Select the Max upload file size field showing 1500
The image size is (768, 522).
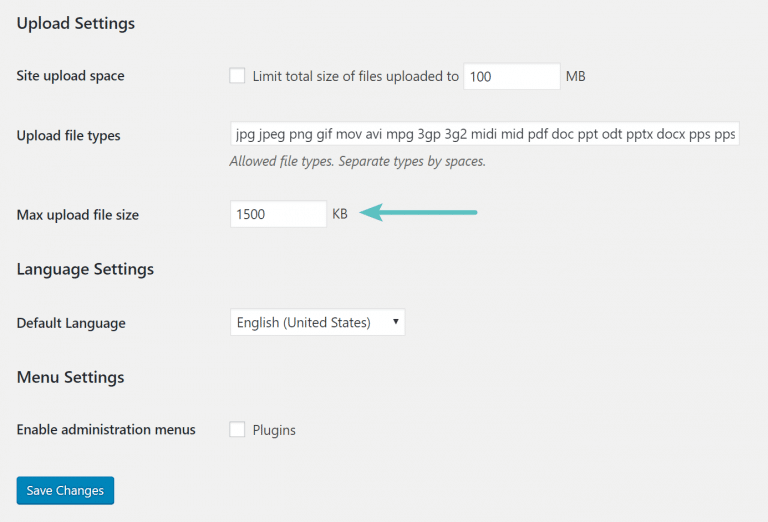278,214
